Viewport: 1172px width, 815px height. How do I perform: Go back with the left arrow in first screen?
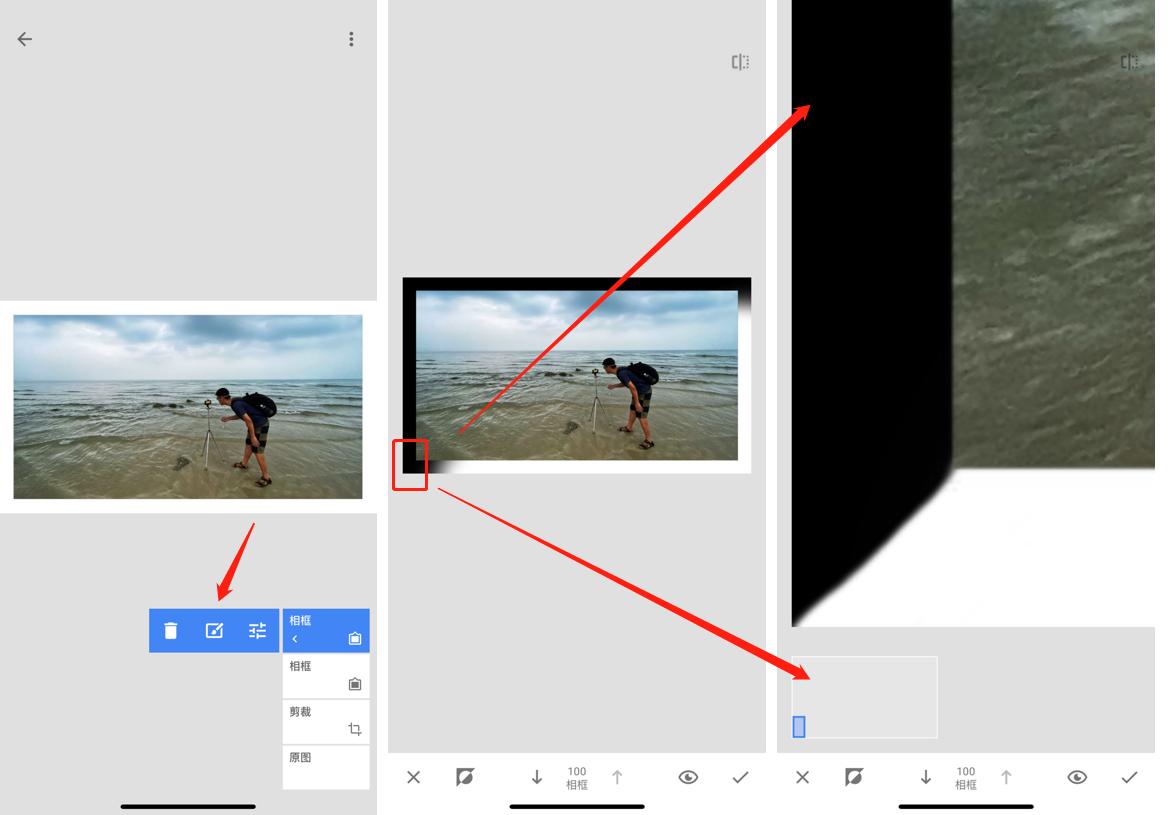(x=25, y=39)
